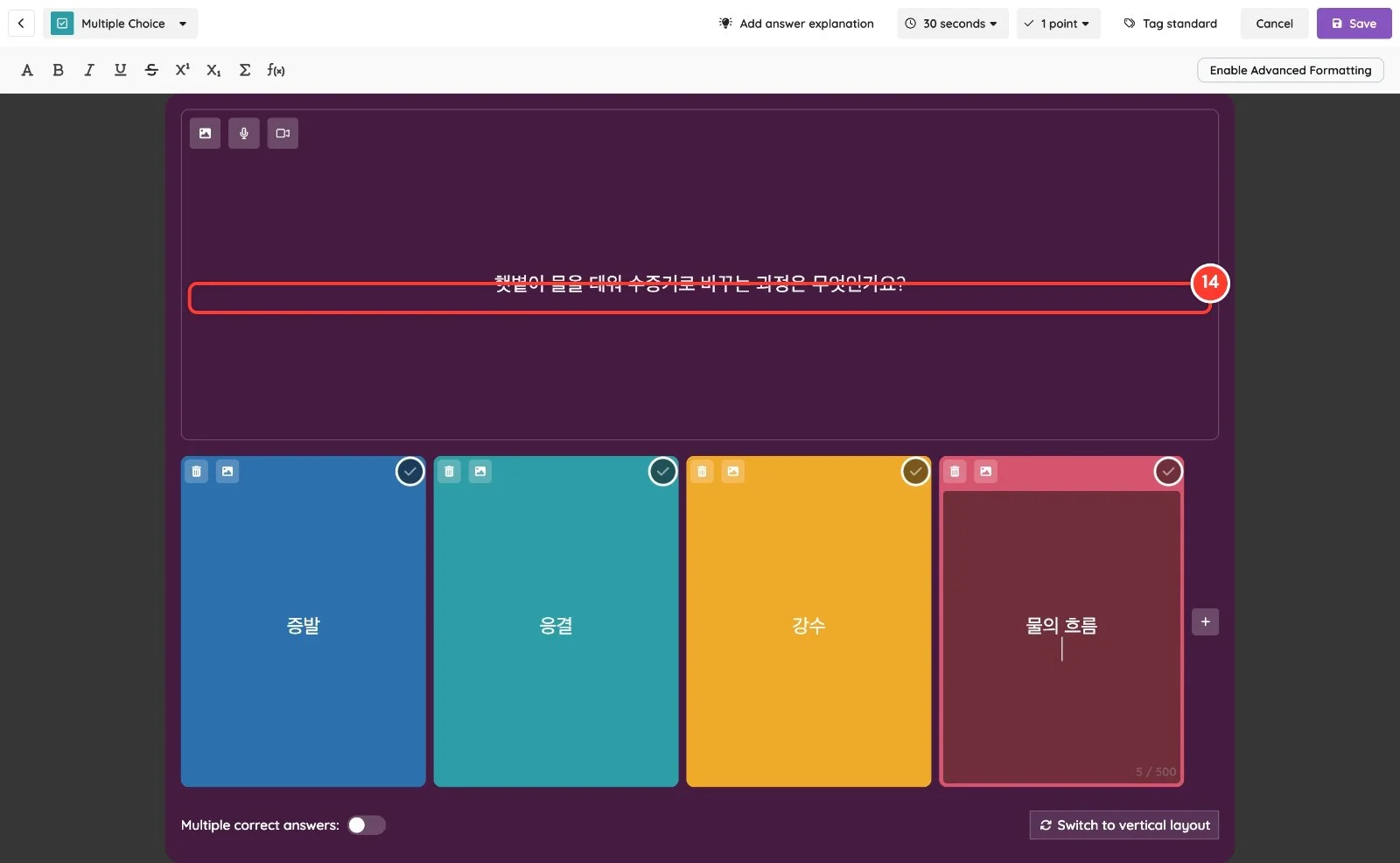
Task: Delete the 응결 answer option
Action: pyautogui.click(x=450, y=472)
